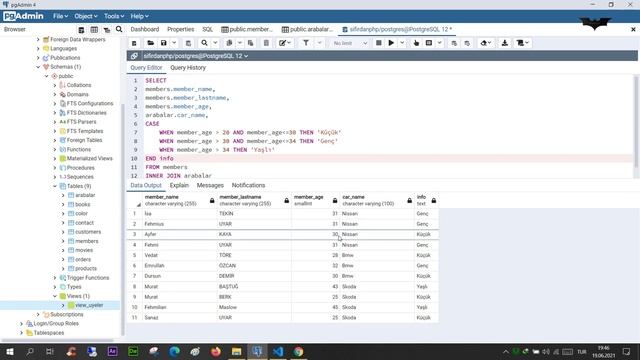The width and height of the screenshot is (640, 360).
Task: Click the Filter funnel icon
Action: tap(306, 43)
